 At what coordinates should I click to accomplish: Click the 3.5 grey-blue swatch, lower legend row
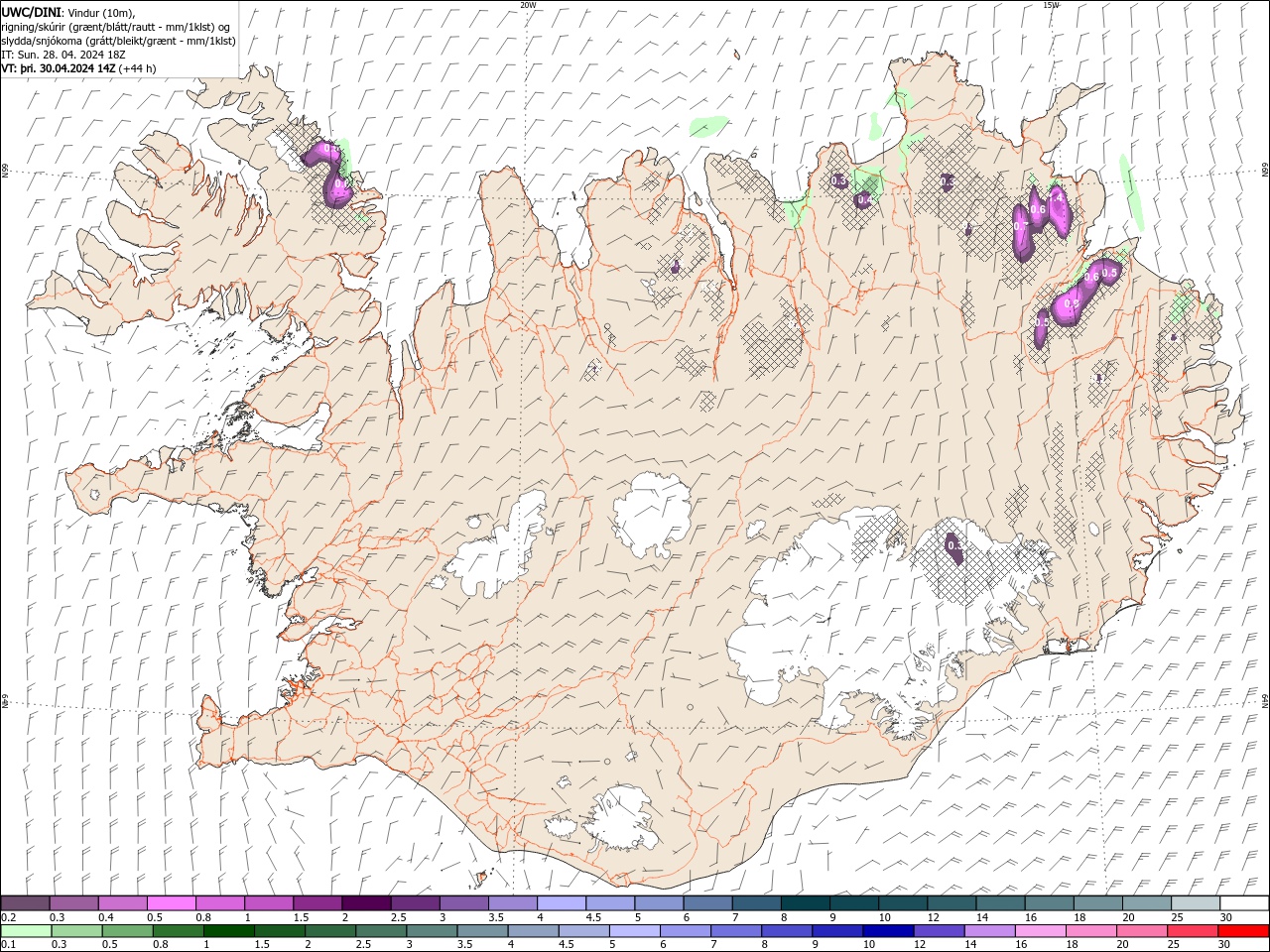point(482,931)
